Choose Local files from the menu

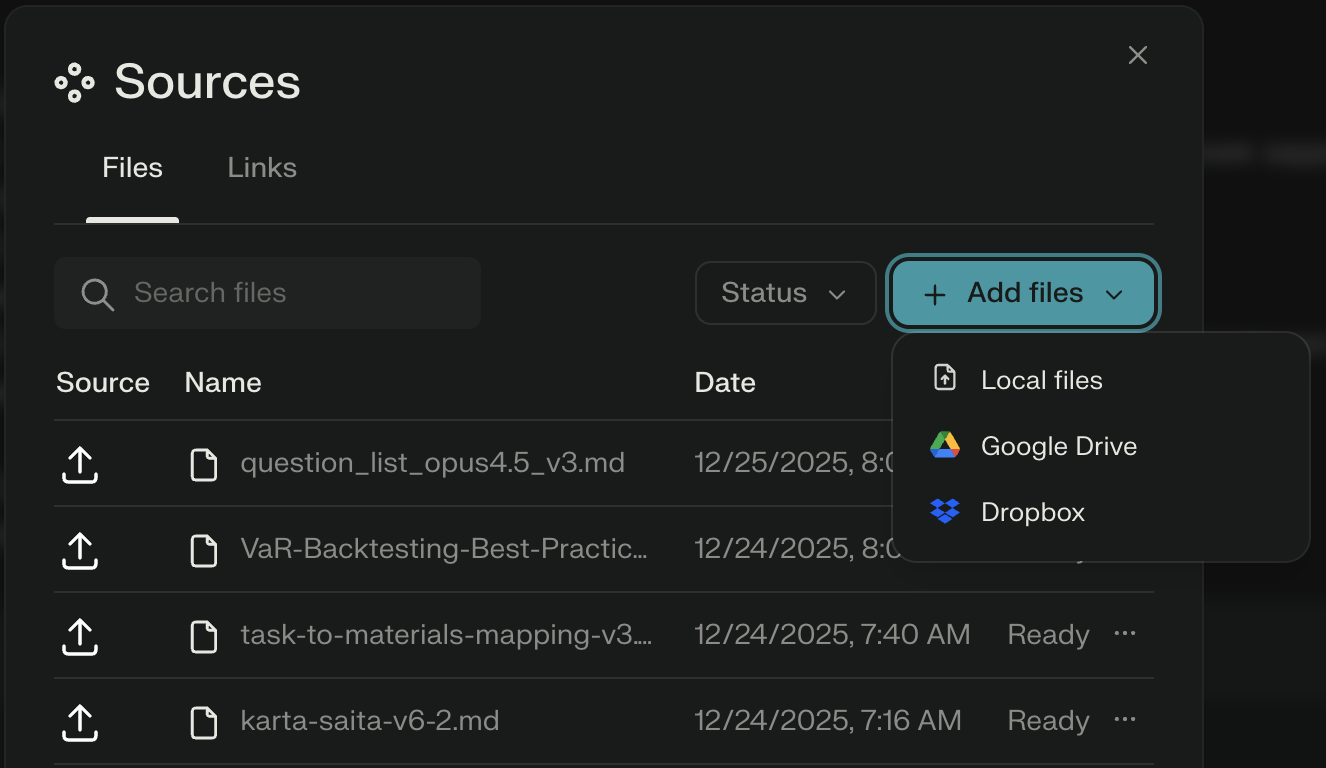pyautogui.click(x=1041, y=380)
